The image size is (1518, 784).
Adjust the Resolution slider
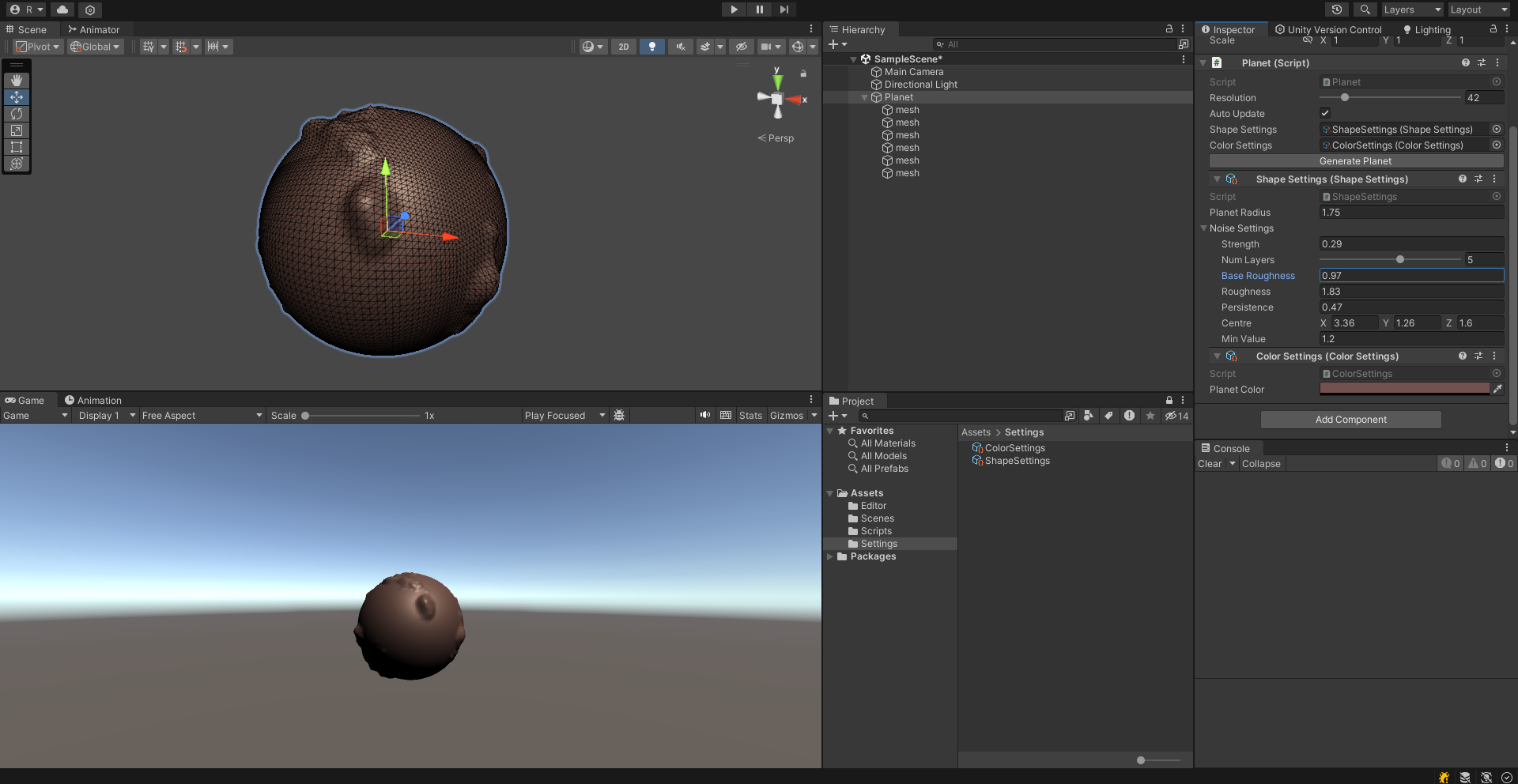1344,97
